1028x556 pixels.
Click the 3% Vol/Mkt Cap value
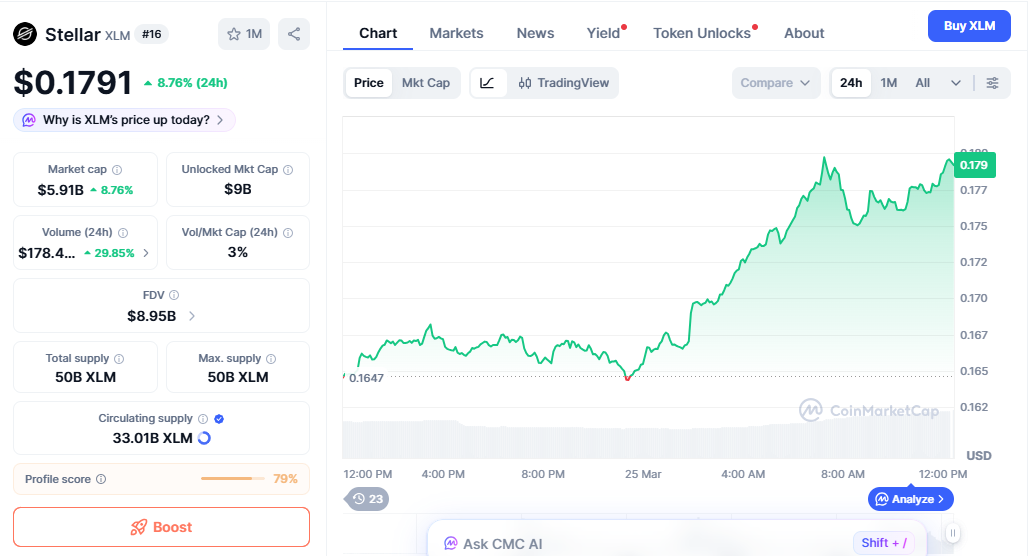pyautogui.click(x=237, y=252)
